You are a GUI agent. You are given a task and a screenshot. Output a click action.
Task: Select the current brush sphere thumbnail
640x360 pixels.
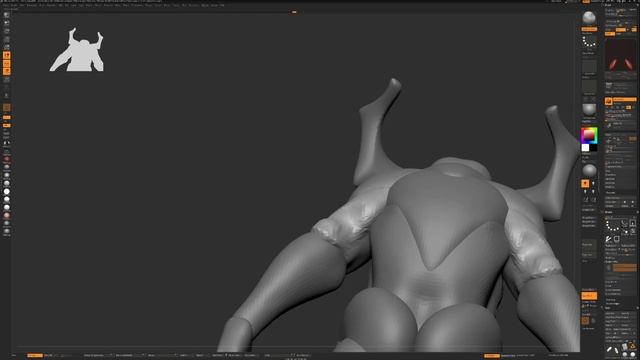pyautogui.click(x=589, y=18)
